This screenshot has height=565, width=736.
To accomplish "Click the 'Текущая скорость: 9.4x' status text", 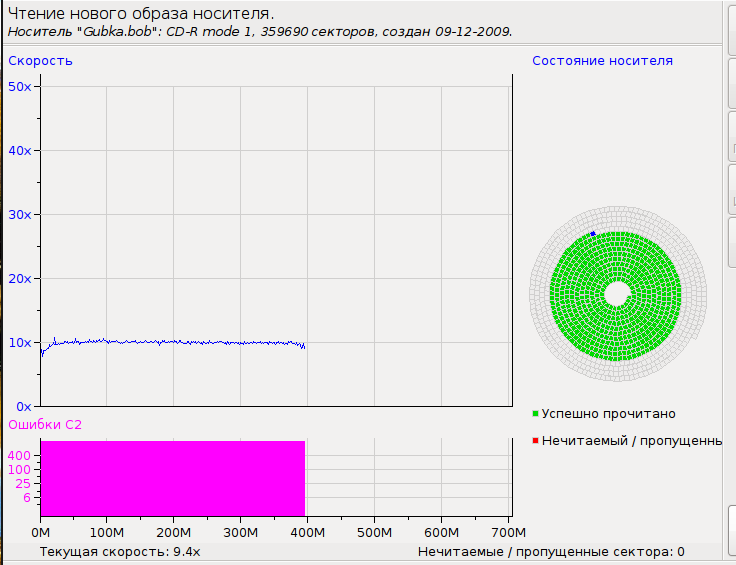I will [x=120, y=552].
